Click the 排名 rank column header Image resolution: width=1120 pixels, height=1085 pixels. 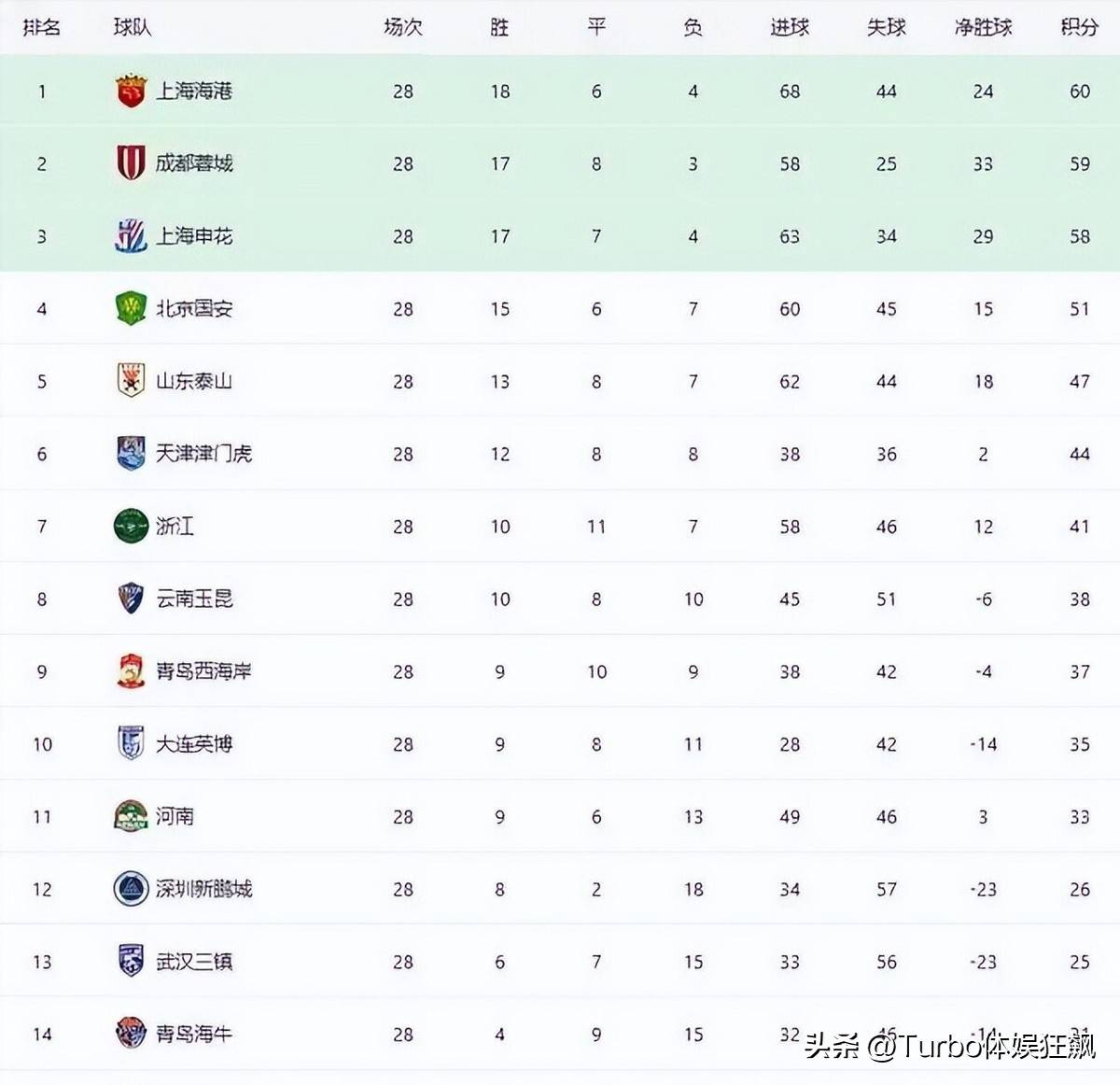(41, 27)
